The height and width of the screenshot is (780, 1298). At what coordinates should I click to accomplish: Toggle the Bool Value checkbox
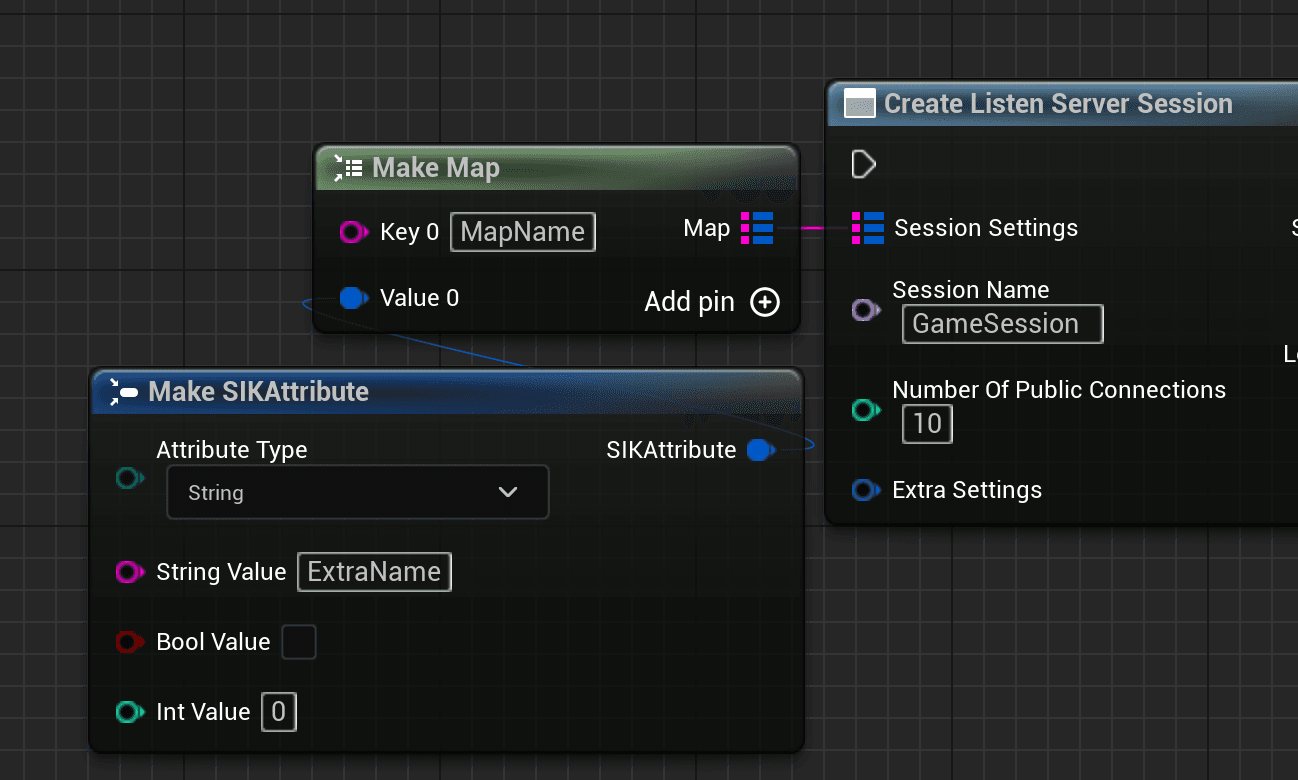[x=299, y=642]
